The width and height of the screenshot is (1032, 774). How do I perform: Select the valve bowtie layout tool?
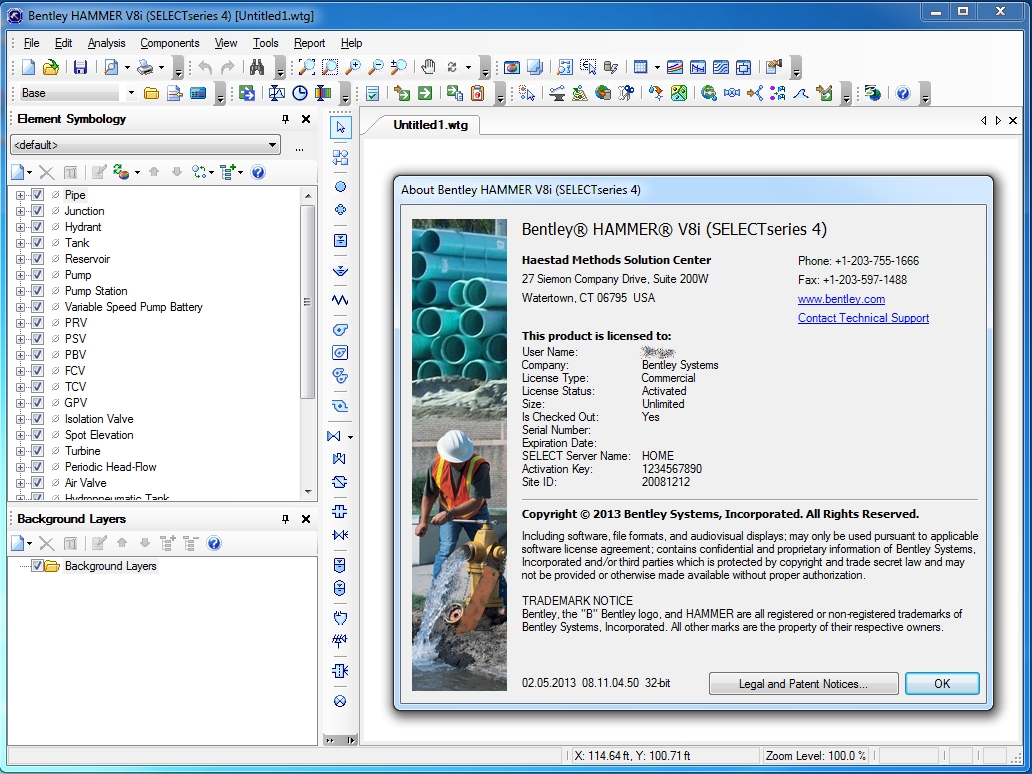pyautogui.click(x=334, y=436)
